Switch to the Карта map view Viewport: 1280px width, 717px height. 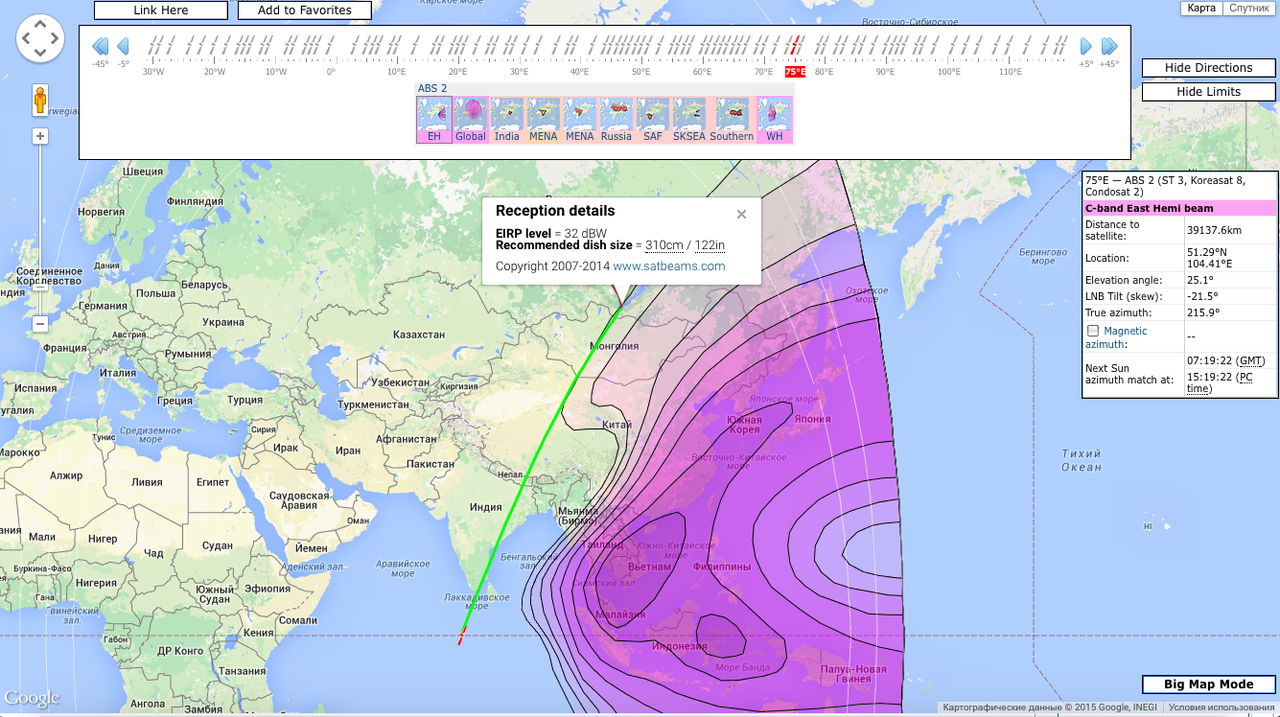click(1201, 8)
